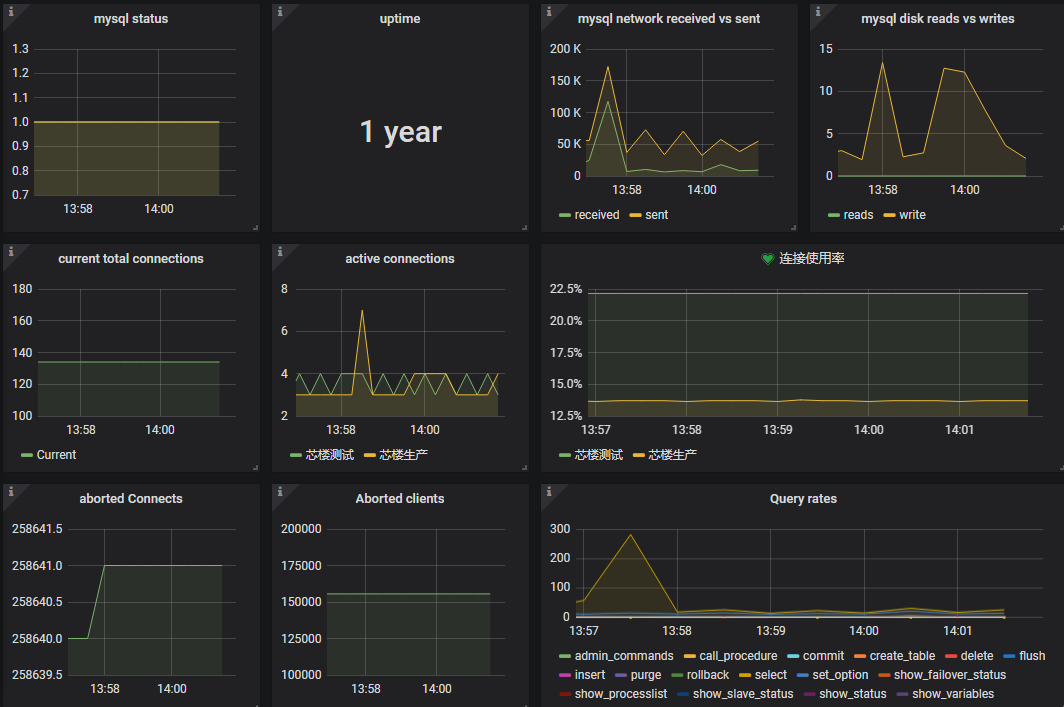The width and height of the screenshot is (1064, 707).
Task: Toggle flush series in Query rates legend
Action: [1031, 656]
